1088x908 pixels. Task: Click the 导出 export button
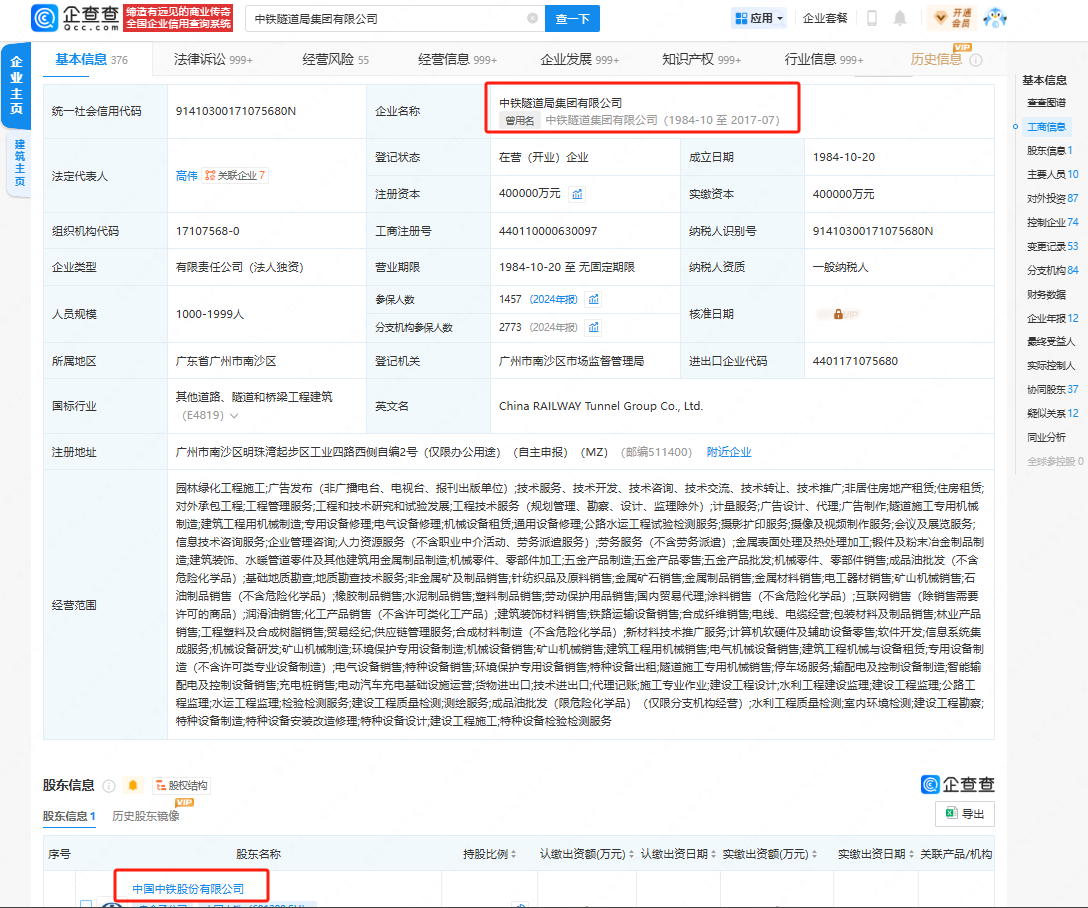[965, 814]
